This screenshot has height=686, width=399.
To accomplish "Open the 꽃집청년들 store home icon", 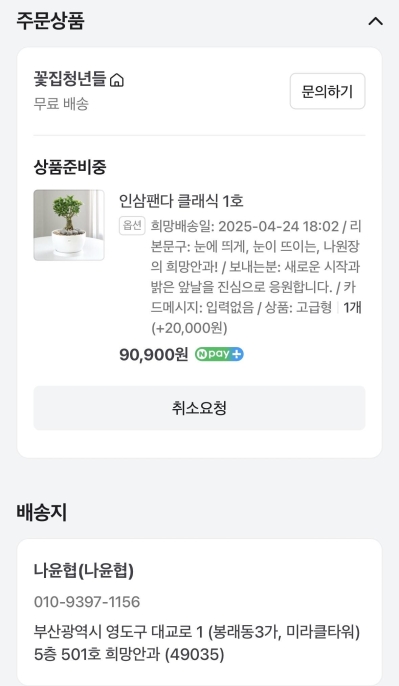I will pos(116,80).
